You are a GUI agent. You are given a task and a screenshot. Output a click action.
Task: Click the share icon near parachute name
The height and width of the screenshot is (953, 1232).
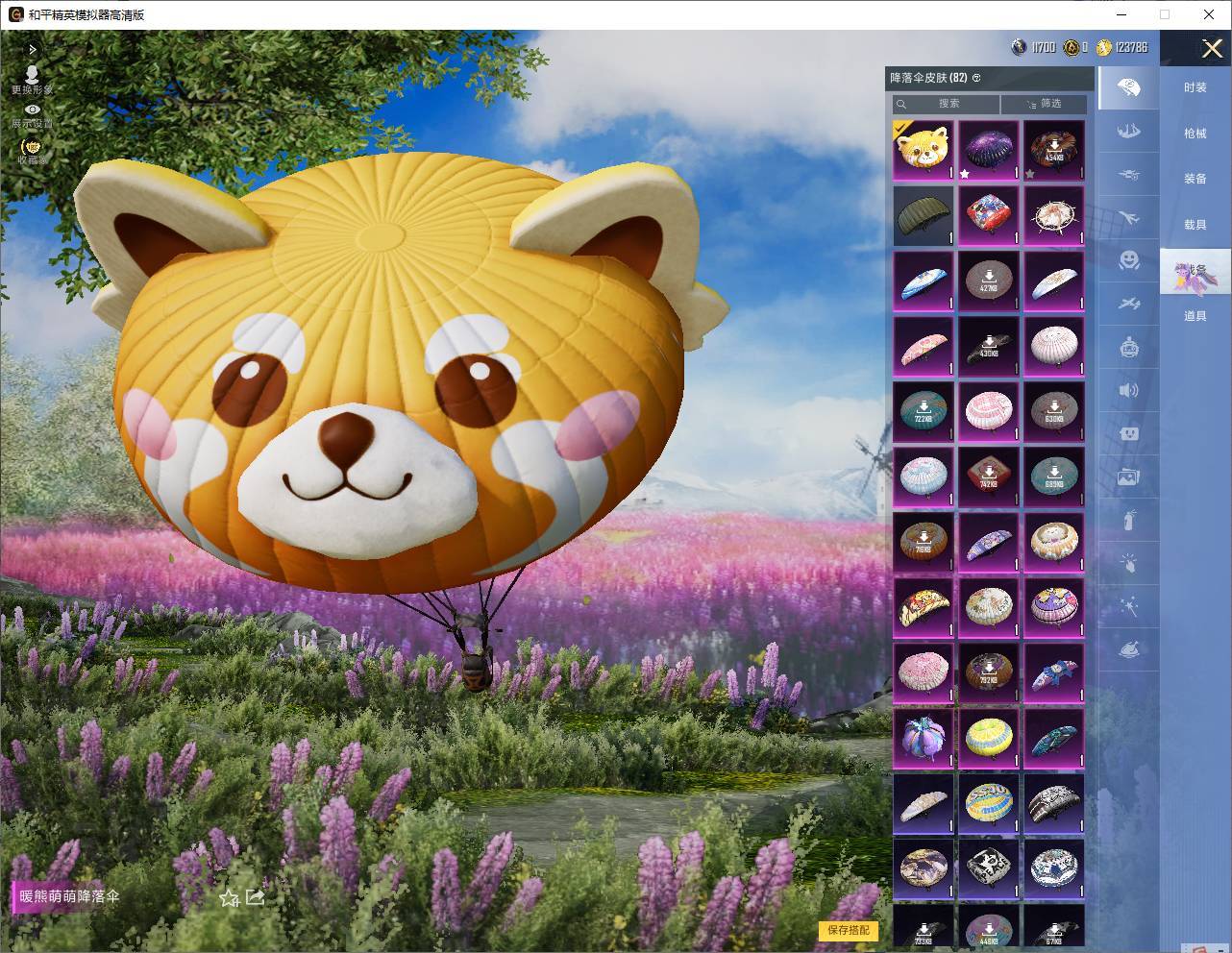pos(255,897)
